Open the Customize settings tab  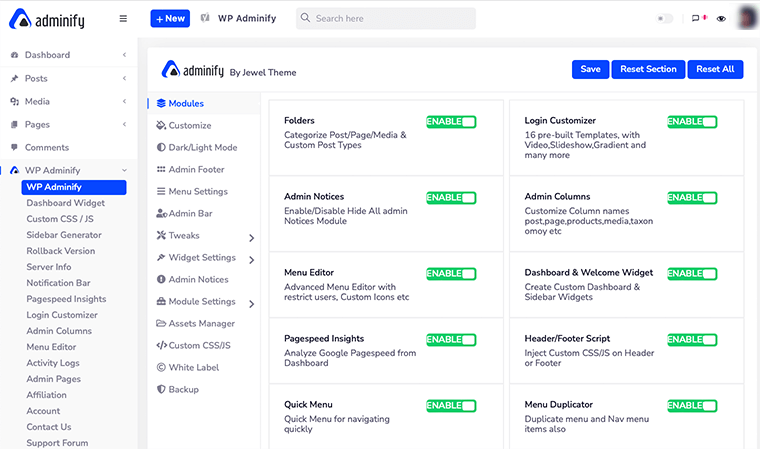click(189, 125)
